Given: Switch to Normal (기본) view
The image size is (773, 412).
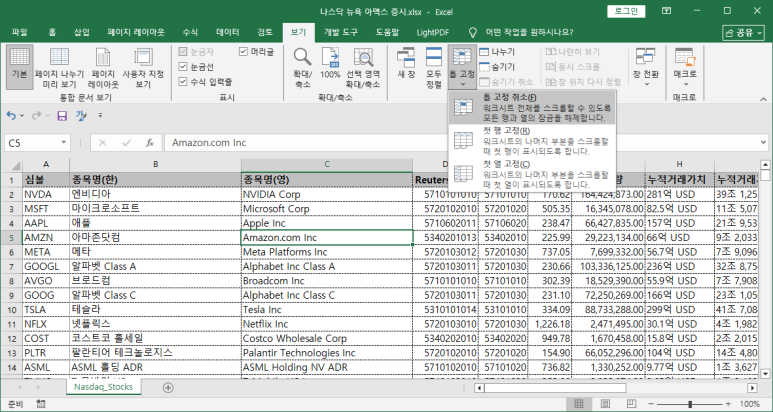Looking at the screenshot, I should coord(20,68).
